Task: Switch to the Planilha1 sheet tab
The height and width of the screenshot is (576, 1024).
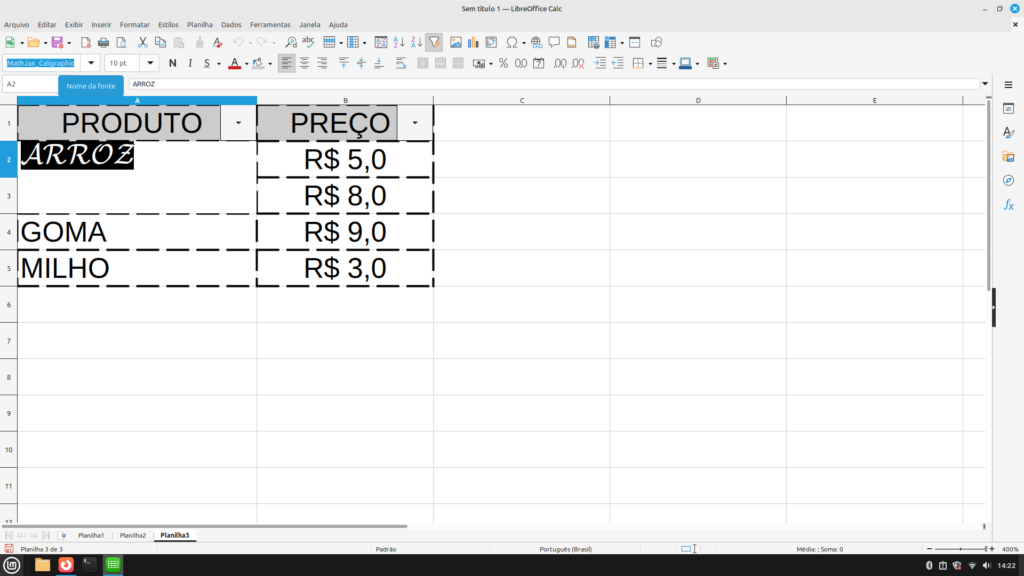Action: pyautogui.click(x=90, y=536)
